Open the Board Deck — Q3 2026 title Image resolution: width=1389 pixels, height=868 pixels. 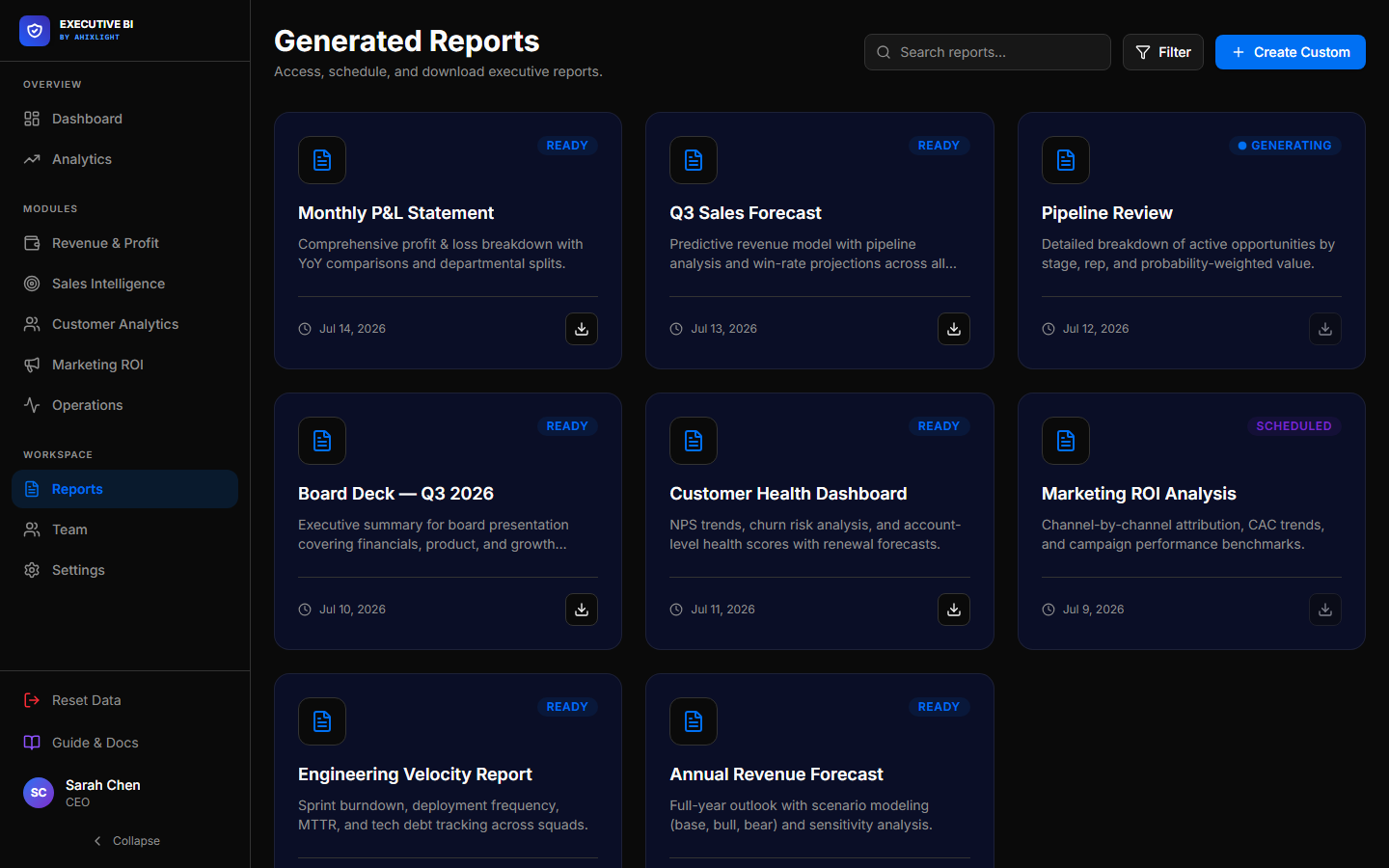coord(395,494)
